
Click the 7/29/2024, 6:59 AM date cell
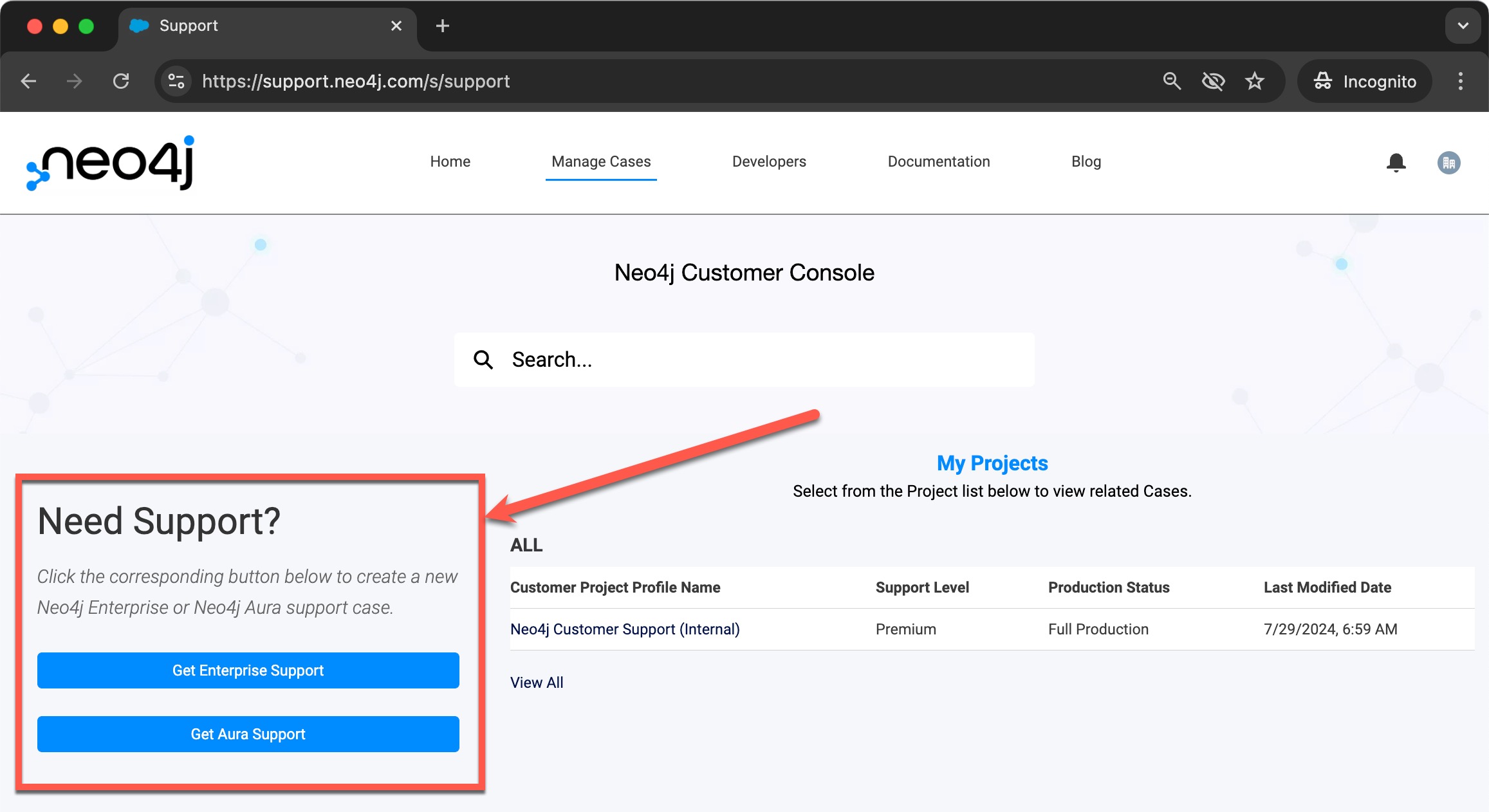point(1331,629)
